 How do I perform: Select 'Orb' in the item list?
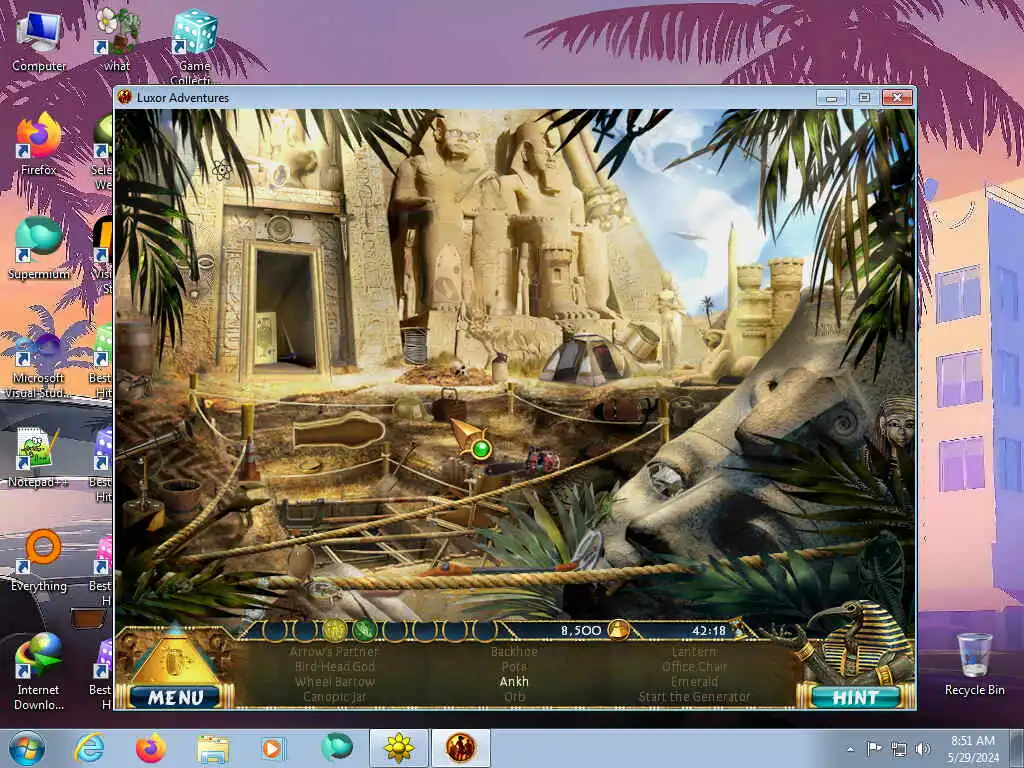[x=514, y=697]
